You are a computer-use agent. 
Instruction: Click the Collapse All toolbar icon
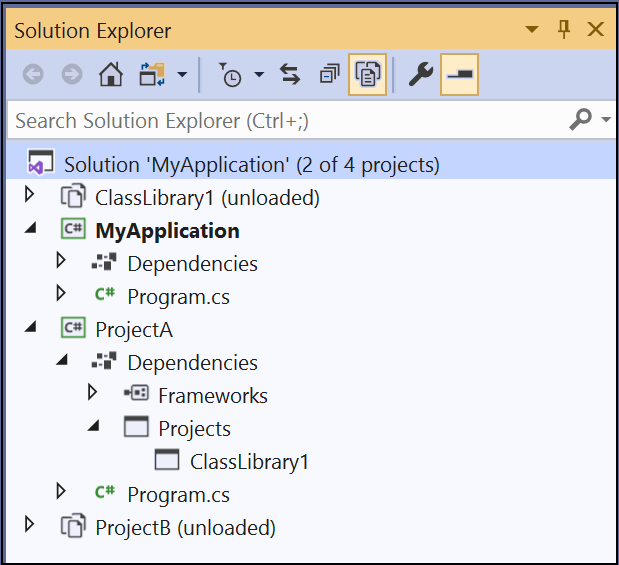click(x=330, y=74)
